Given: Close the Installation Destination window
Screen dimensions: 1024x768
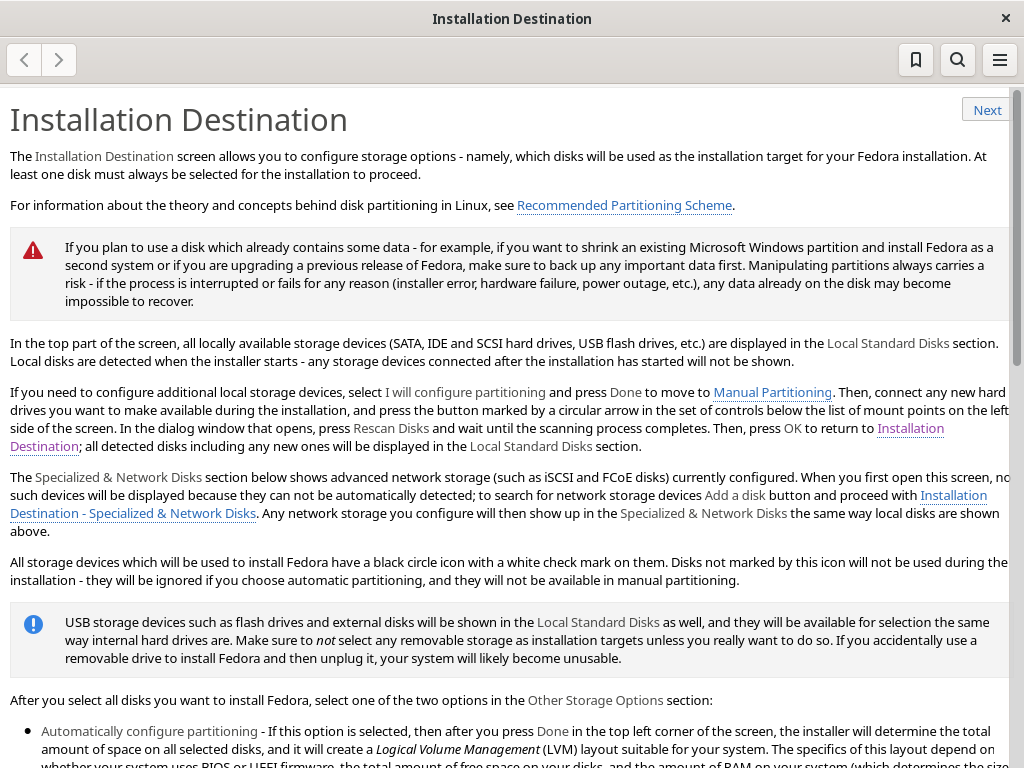Looking at the screenshot, I should (1006, 18).
